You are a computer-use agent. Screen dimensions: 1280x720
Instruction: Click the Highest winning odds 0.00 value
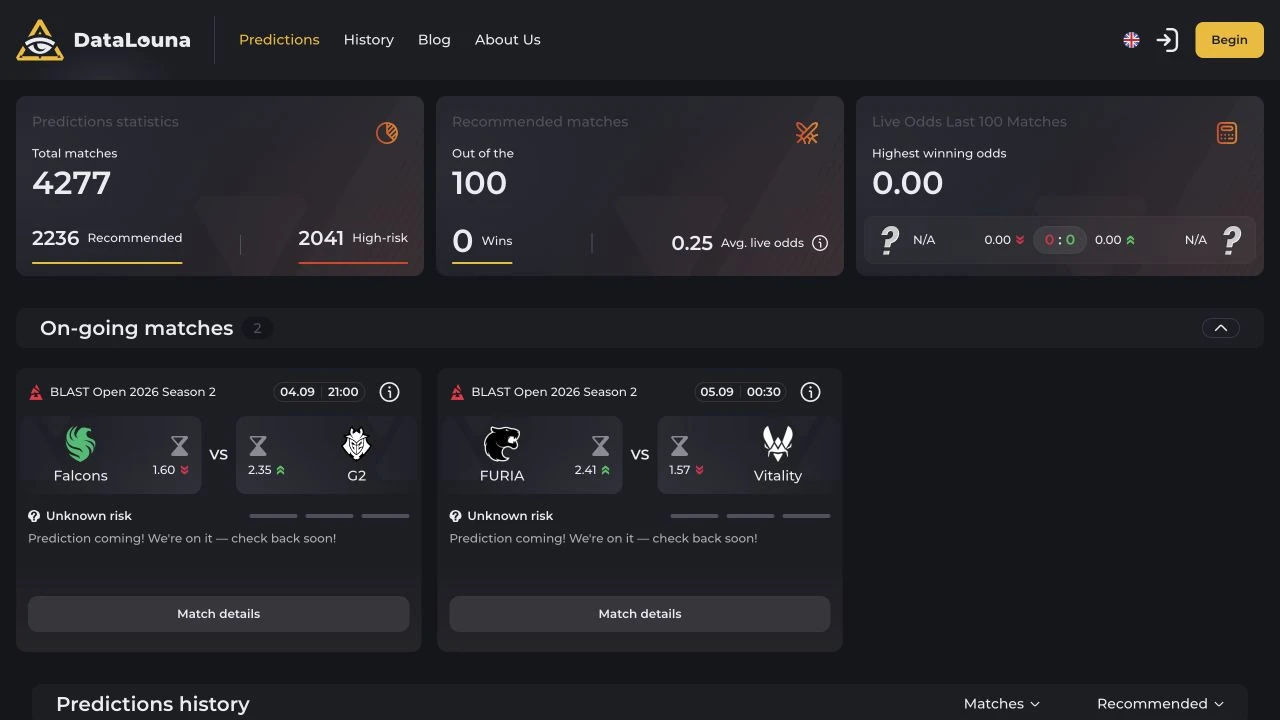[907, 183]
